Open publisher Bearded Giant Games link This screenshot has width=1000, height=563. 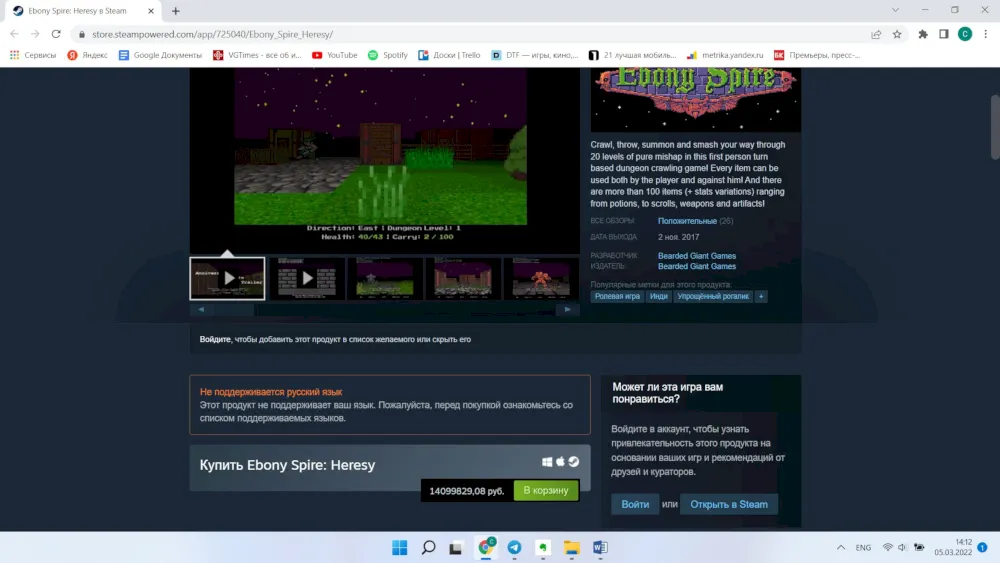696,267
